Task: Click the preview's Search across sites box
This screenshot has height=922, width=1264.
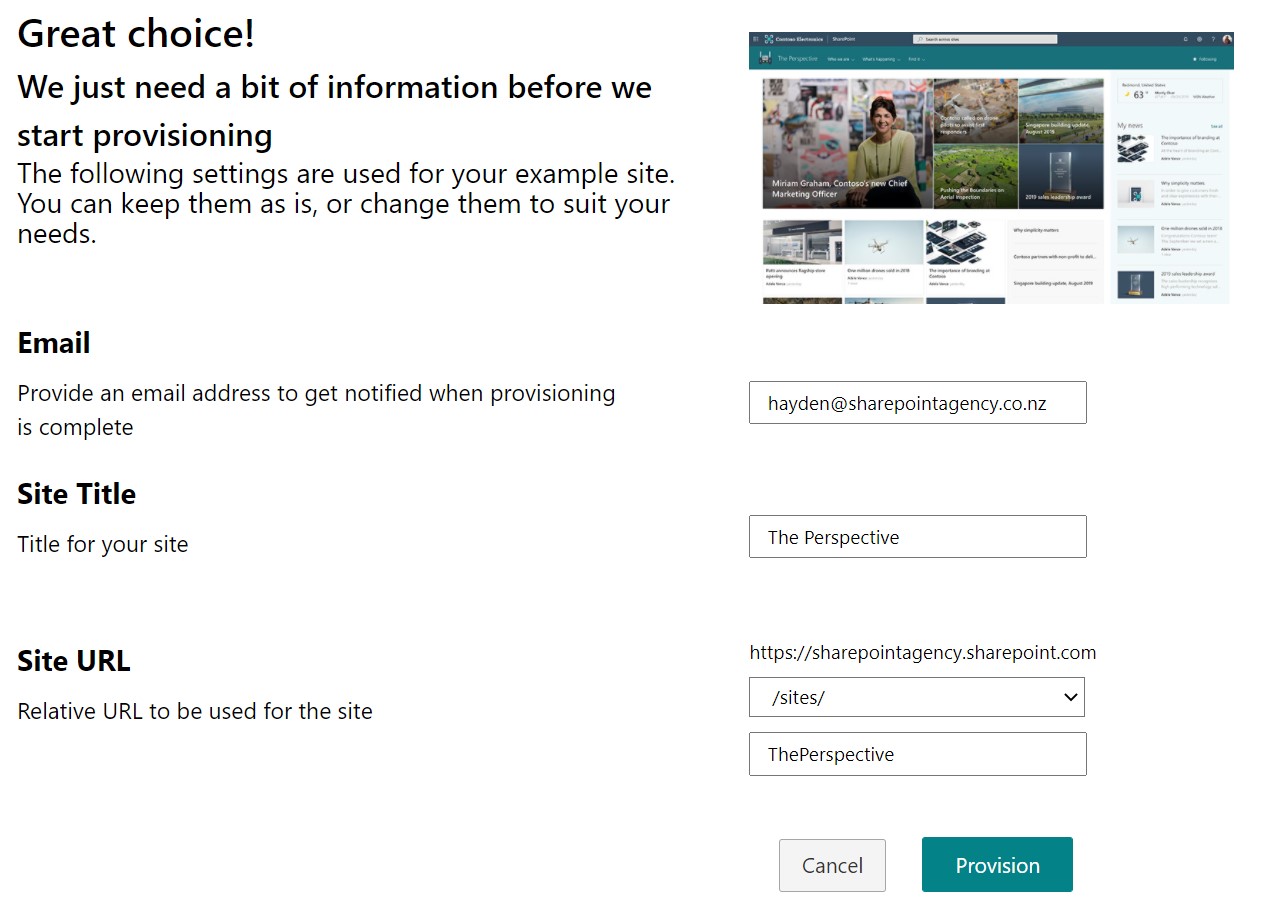Action: (x=985, y=39)
